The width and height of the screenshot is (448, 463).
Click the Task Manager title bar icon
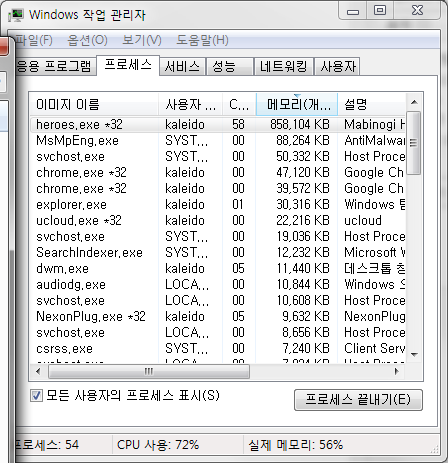pyautogui.click(x=16, y=15)
